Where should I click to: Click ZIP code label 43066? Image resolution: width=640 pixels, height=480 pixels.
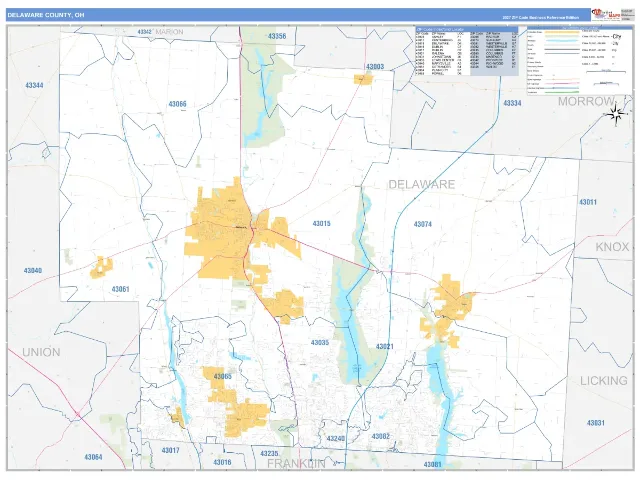pos(178,104)
